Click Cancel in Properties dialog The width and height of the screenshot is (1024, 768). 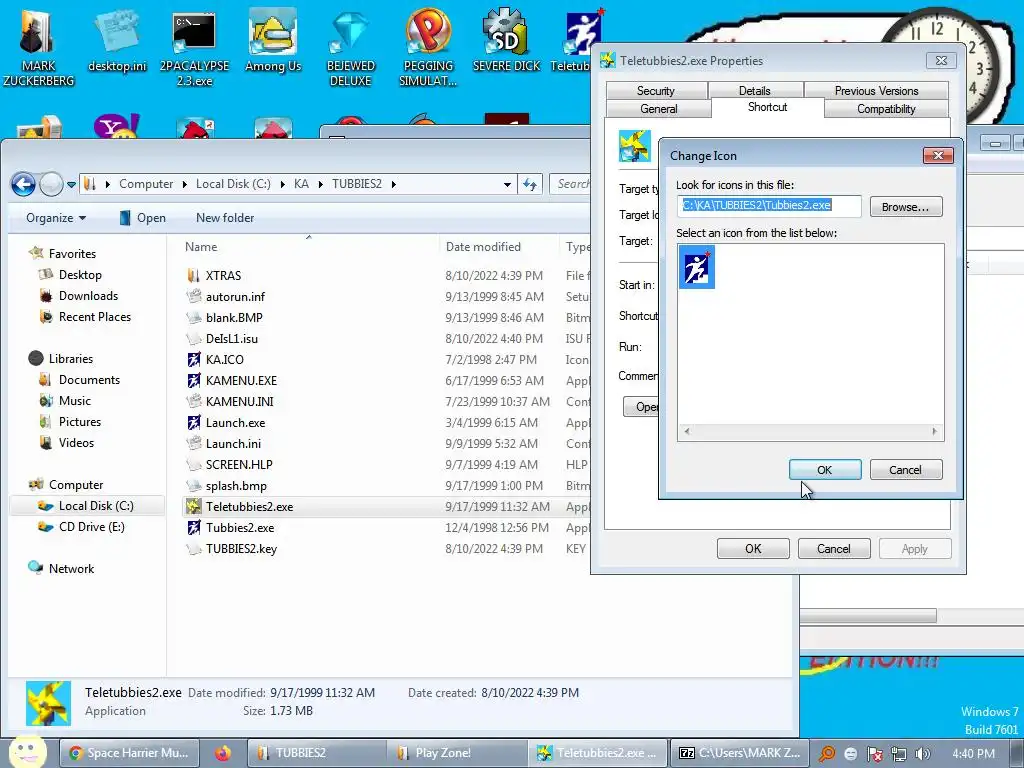[834, 549]
